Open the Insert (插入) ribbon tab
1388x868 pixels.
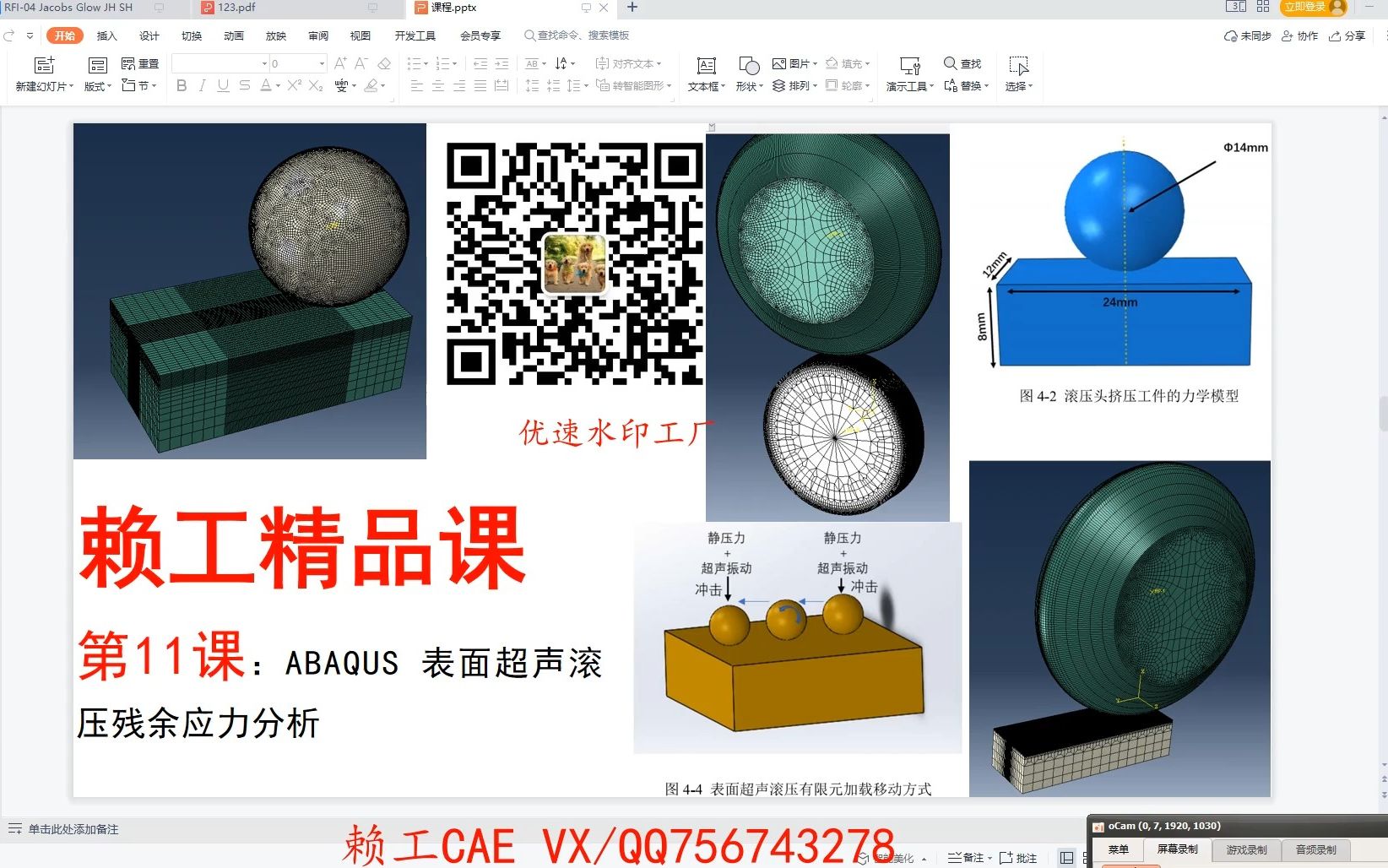coord(106,35)
